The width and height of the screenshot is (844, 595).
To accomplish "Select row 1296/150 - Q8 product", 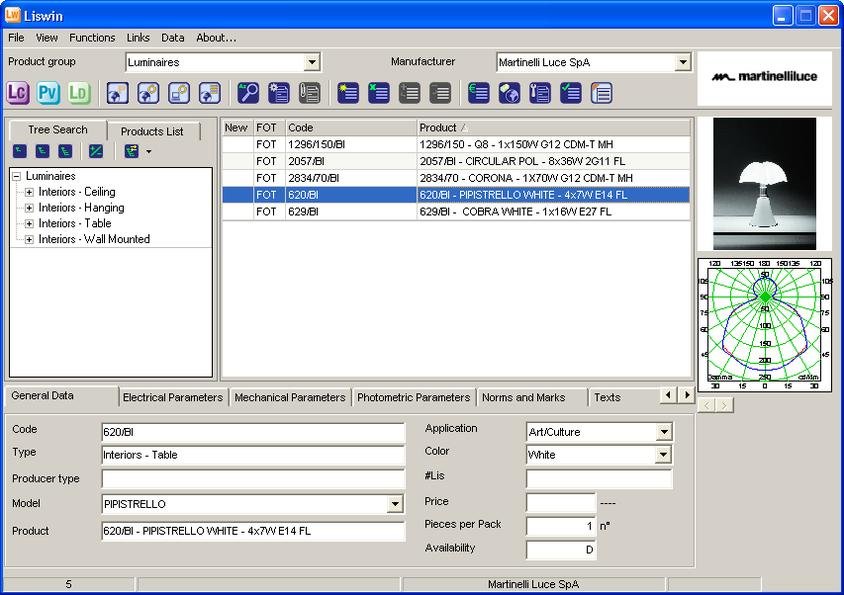I will (x=456, y=144).
